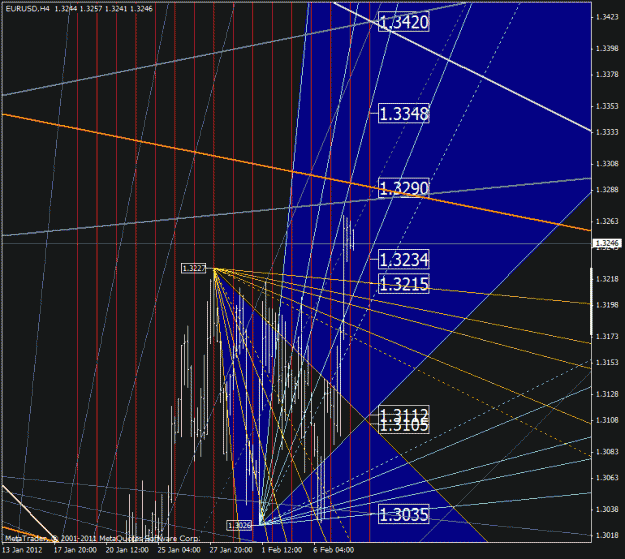Click 1.3153 on the price axis
The height and width of the screenshot is (559, 625).
tap(607, 362)
